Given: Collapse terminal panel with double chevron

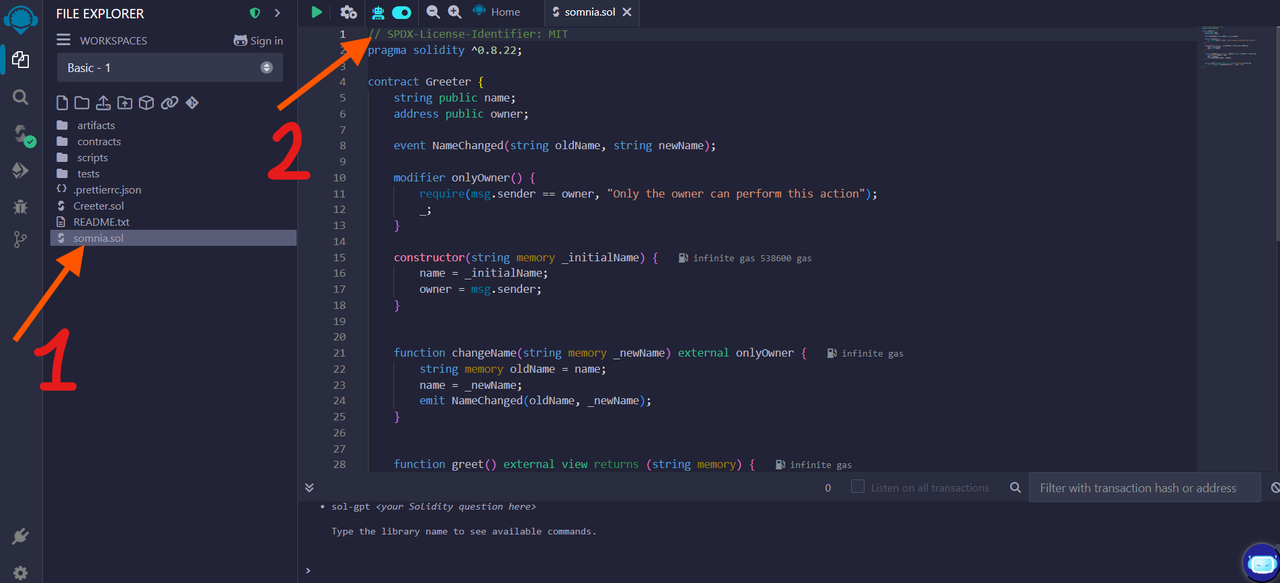Looking at the screenshot, I should click(x=309, y=488).
